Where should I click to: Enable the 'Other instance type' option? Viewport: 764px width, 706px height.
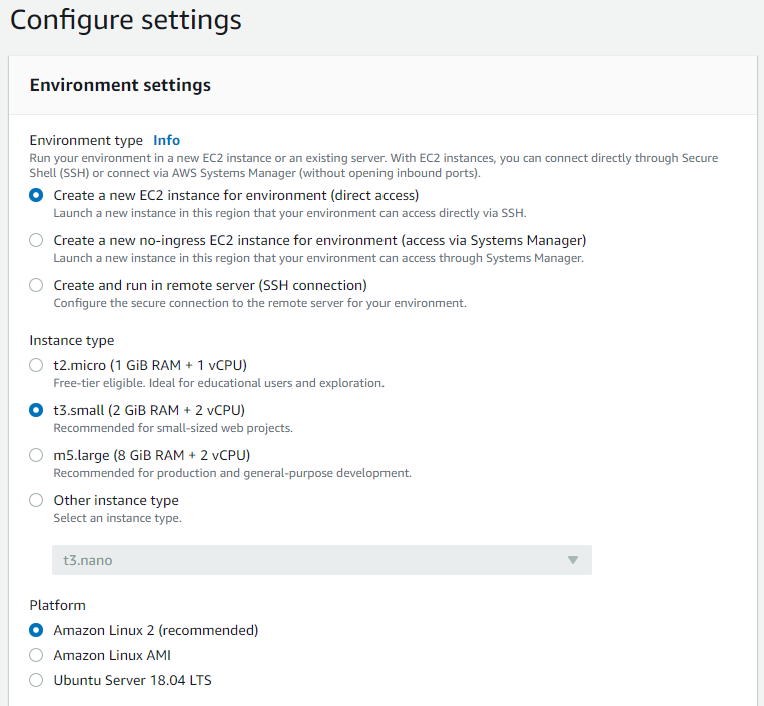coord(37,501)
